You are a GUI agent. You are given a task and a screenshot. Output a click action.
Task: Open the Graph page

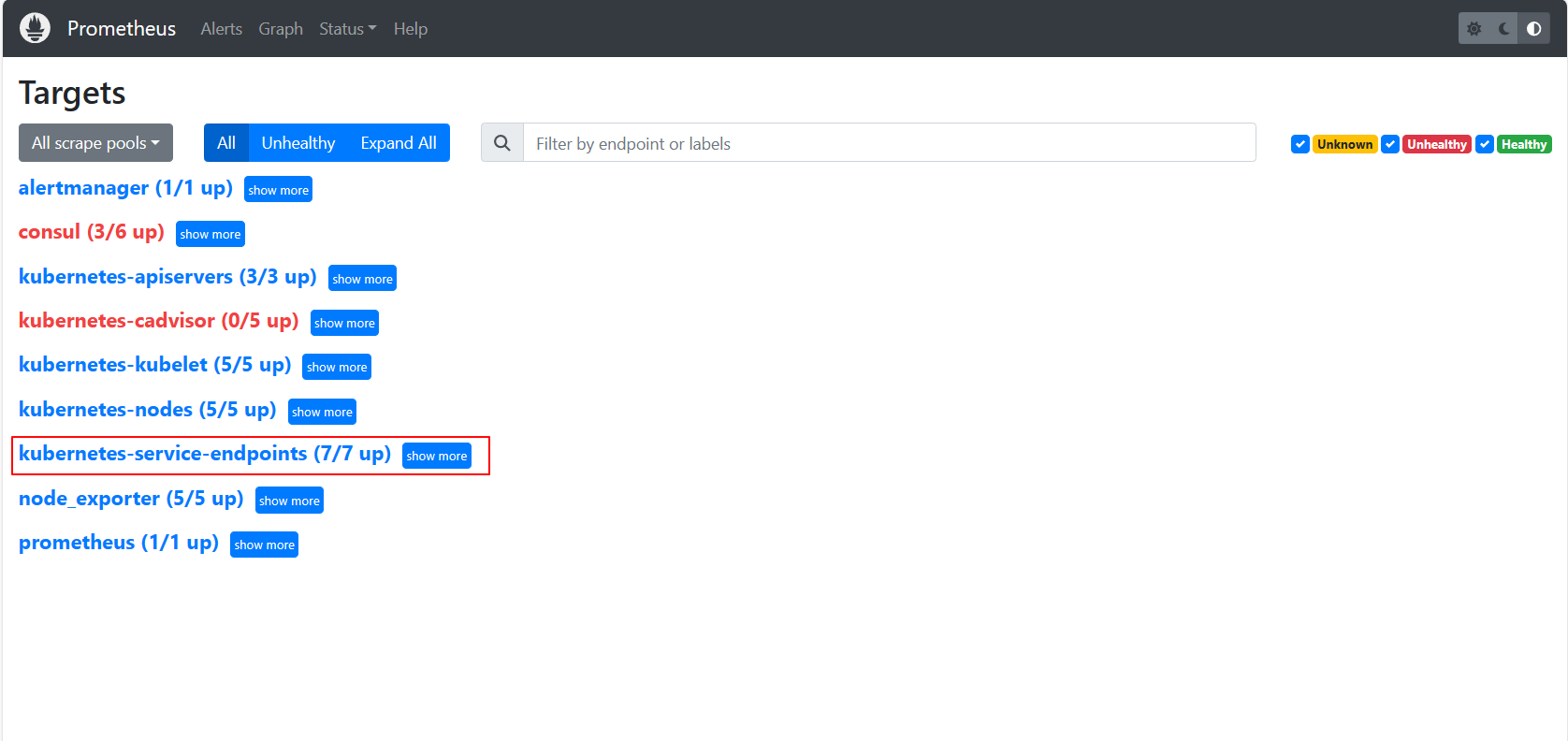click(x=281, y=29)
